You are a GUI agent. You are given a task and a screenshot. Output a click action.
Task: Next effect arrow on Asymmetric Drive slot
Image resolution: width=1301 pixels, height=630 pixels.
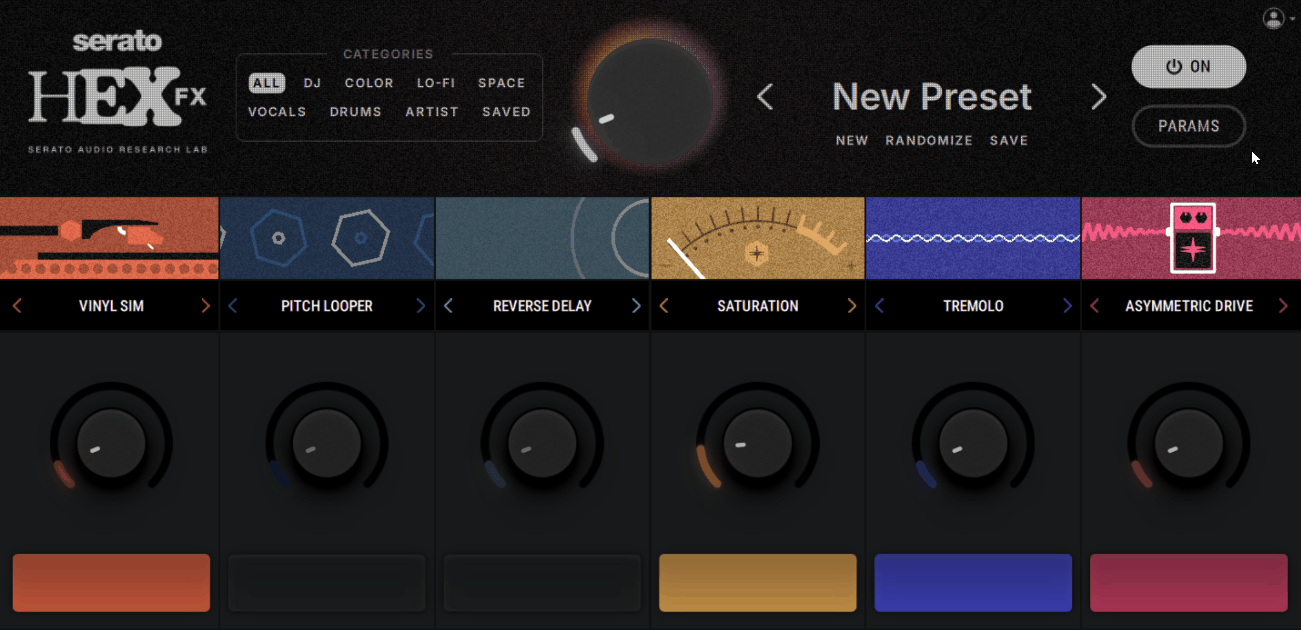pos(1283,306)
